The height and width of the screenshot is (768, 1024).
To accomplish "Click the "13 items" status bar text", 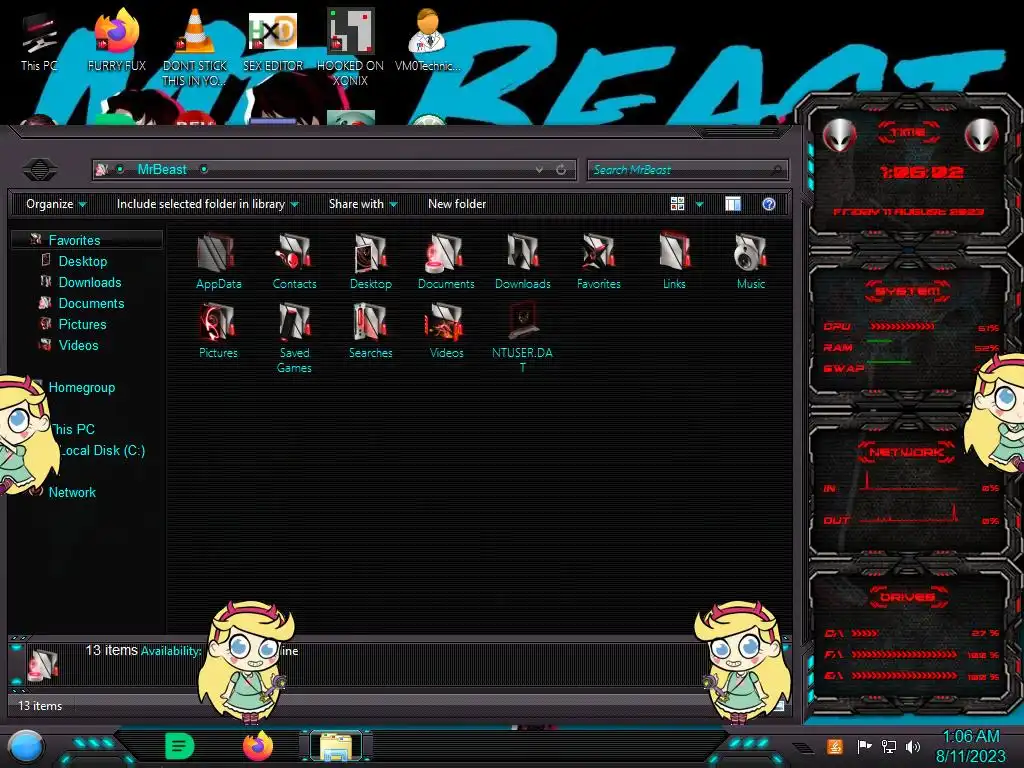I will pos(40,705).
